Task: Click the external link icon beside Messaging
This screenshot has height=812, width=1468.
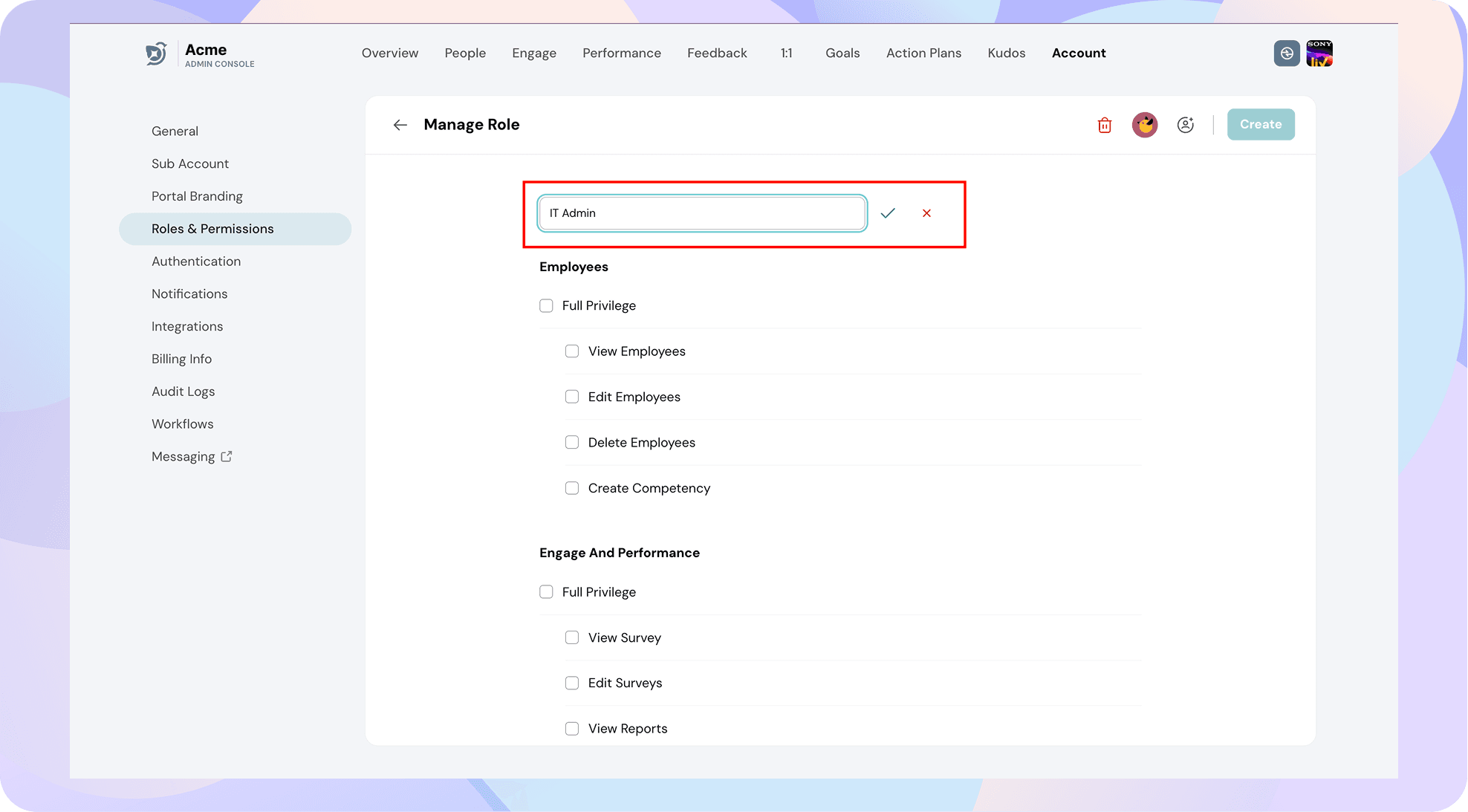Action: tap(227, 457)
